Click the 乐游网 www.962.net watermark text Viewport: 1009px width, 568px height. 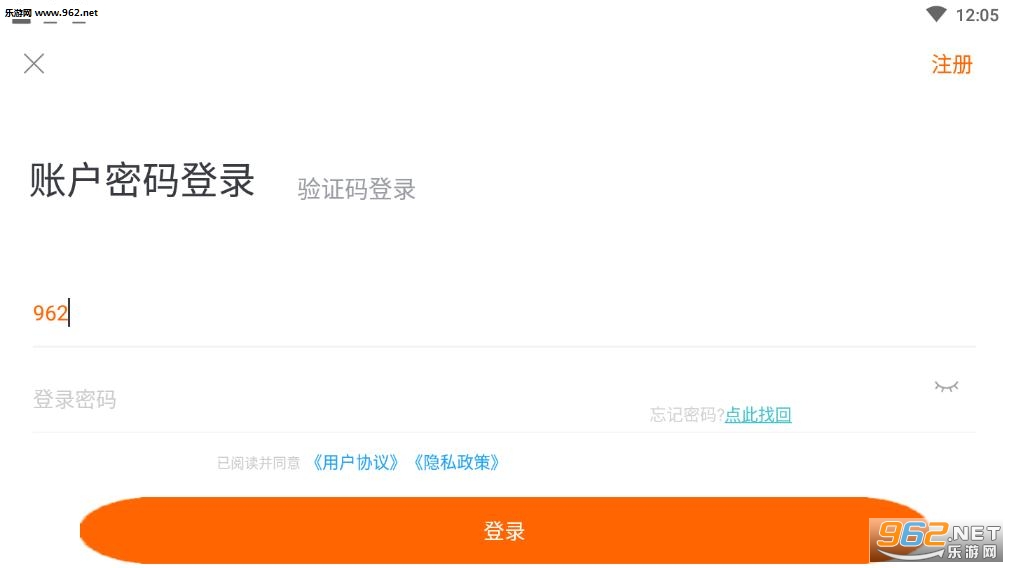pyautogui.click(x=51, y=12)
